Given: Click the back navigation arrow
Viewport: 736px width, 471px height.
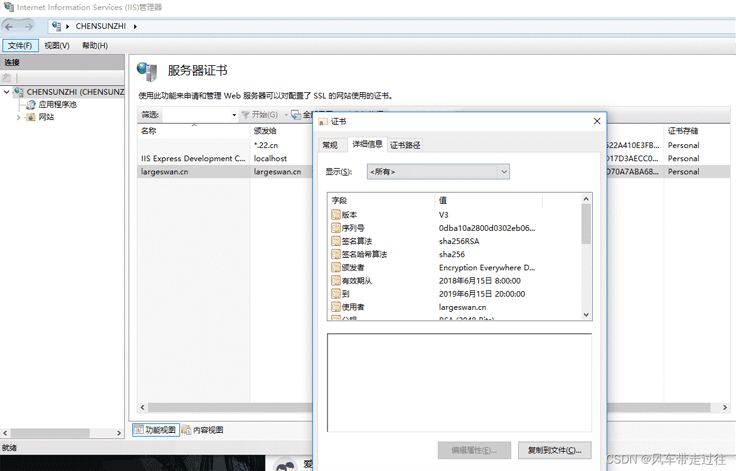Looking at the screenshot, I should (9, 26).
